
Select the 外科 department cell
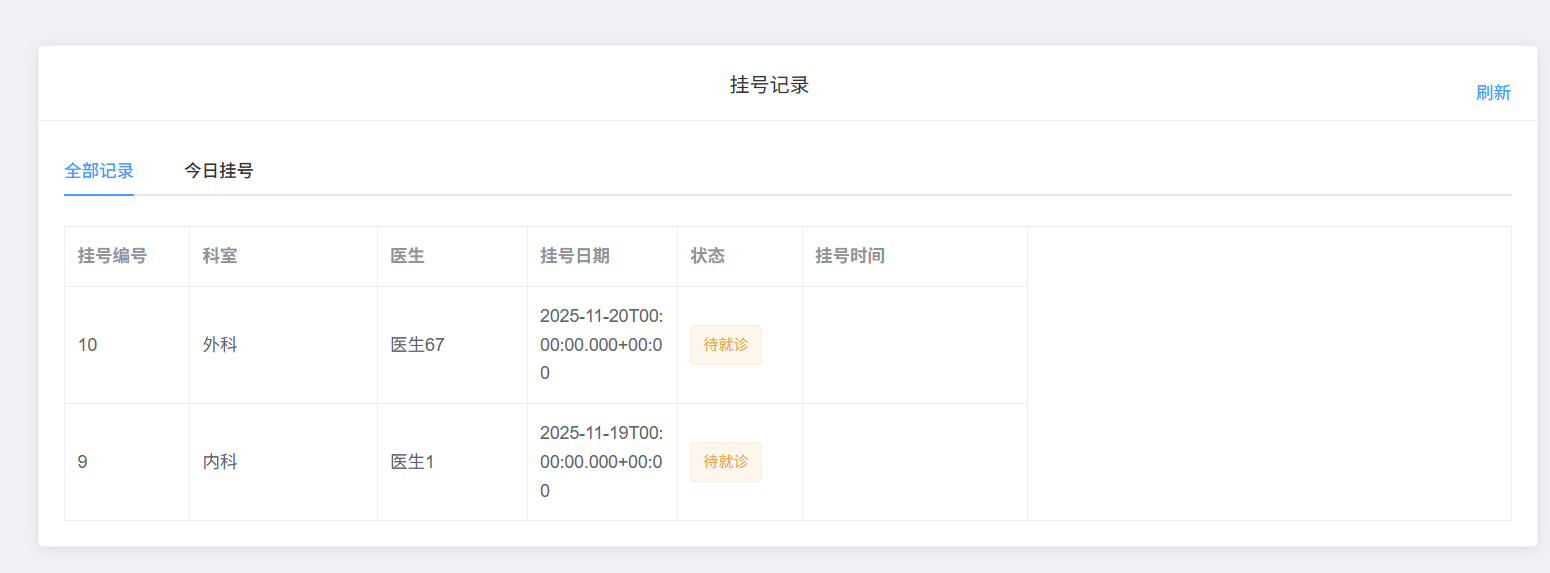pos(220,345)
